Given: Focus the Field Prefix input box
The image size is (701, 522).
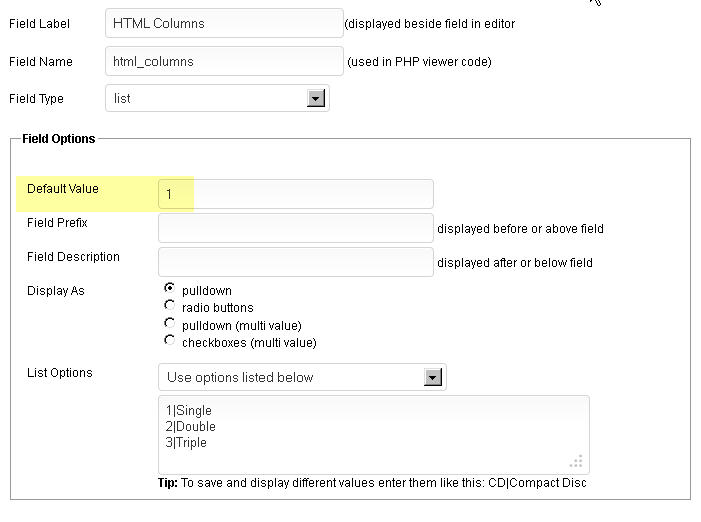Looking at the screenshot, I should (x=295, y=228).
